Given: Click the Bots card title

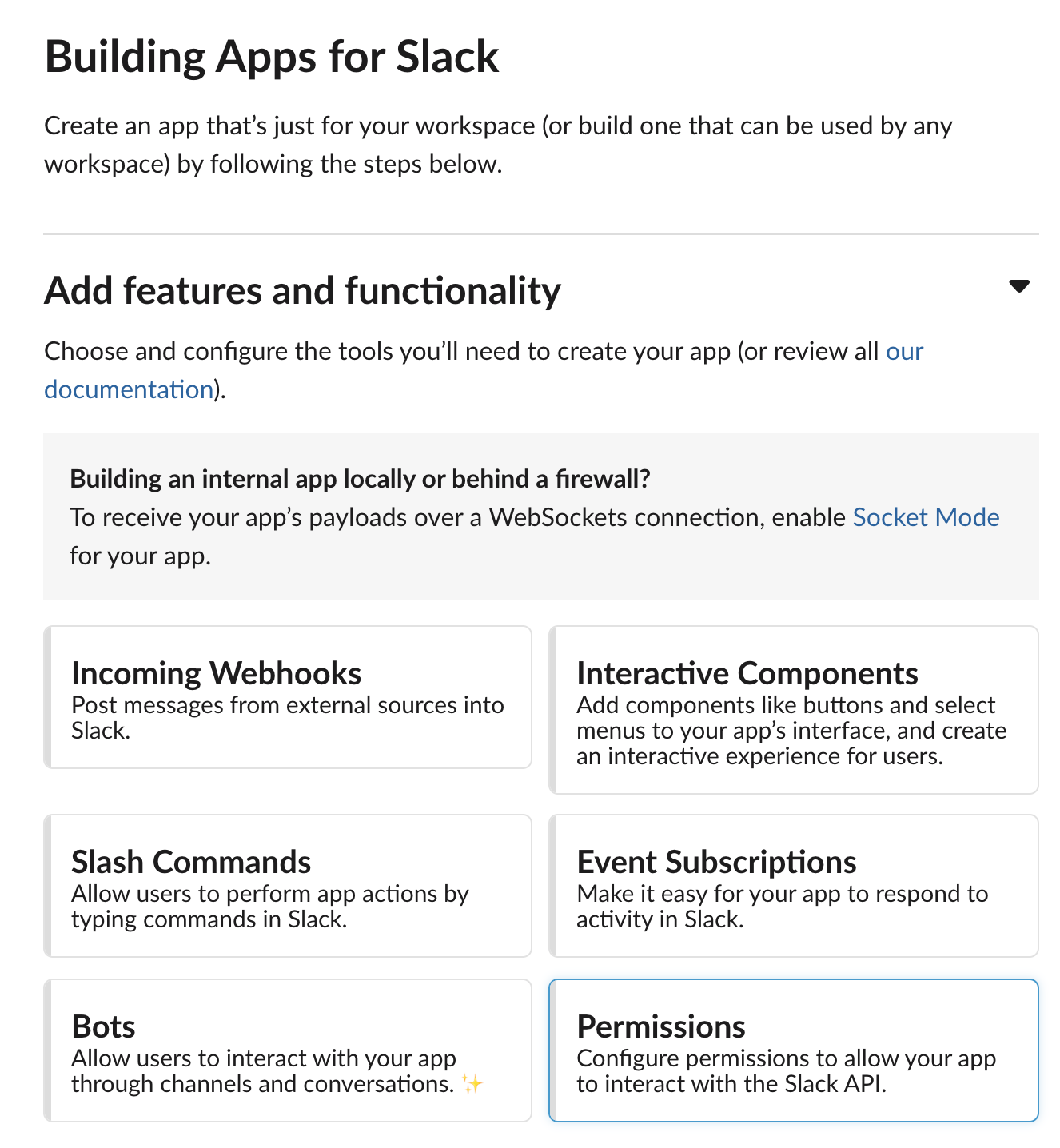Looking at the screenshot, I should click(103, 1026).
